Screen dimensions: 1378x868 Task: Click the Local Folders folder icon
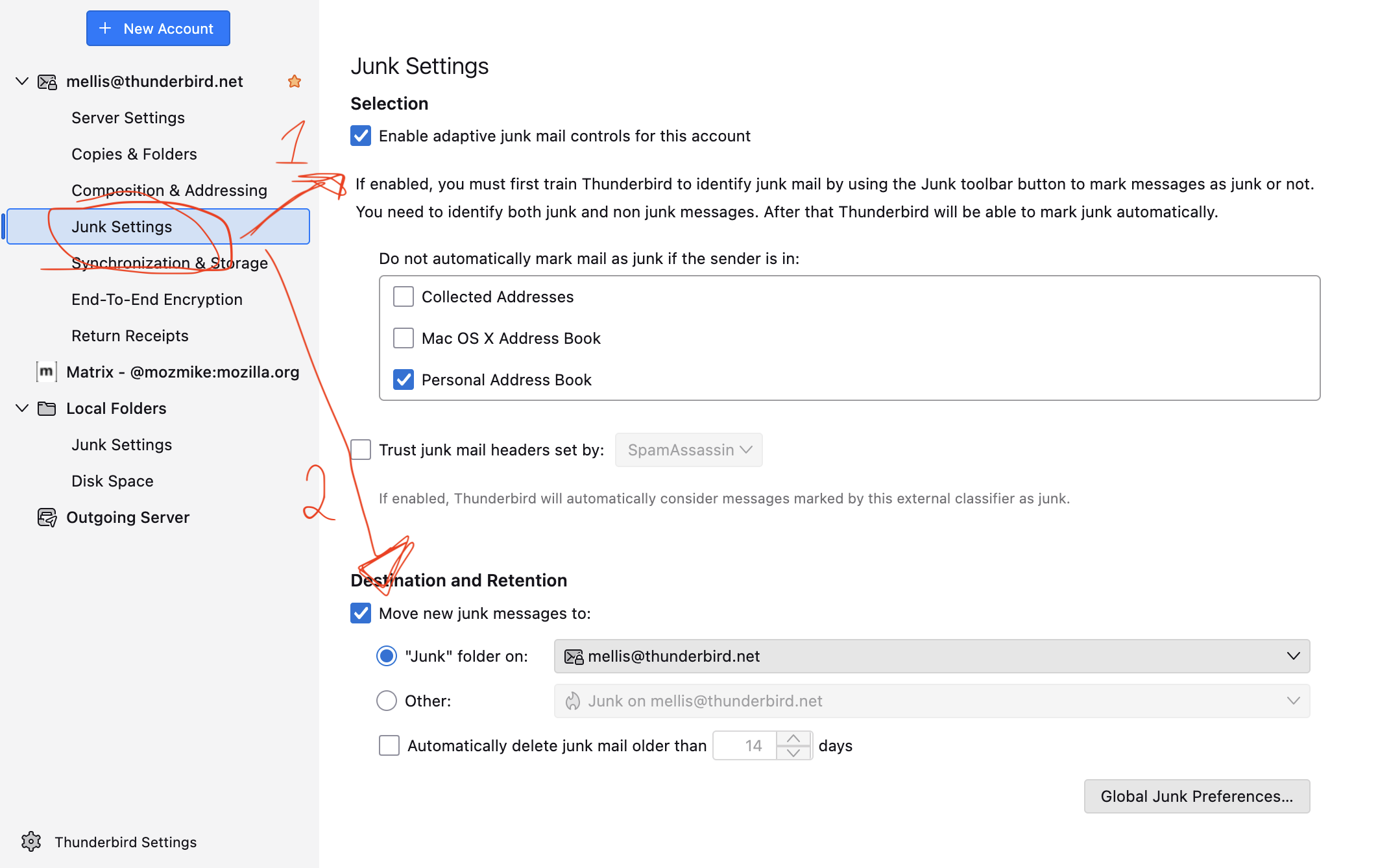pos(47,408)
